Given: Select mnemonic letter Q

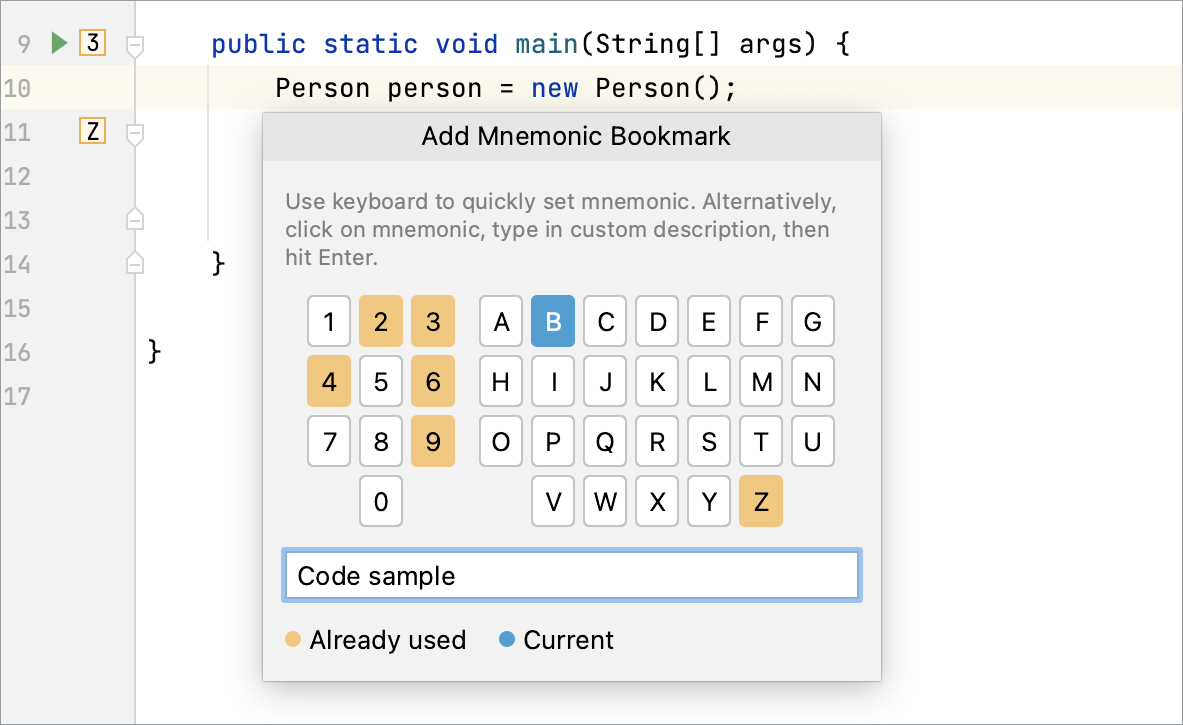Looking at the screenshot, I should (605, 441).
